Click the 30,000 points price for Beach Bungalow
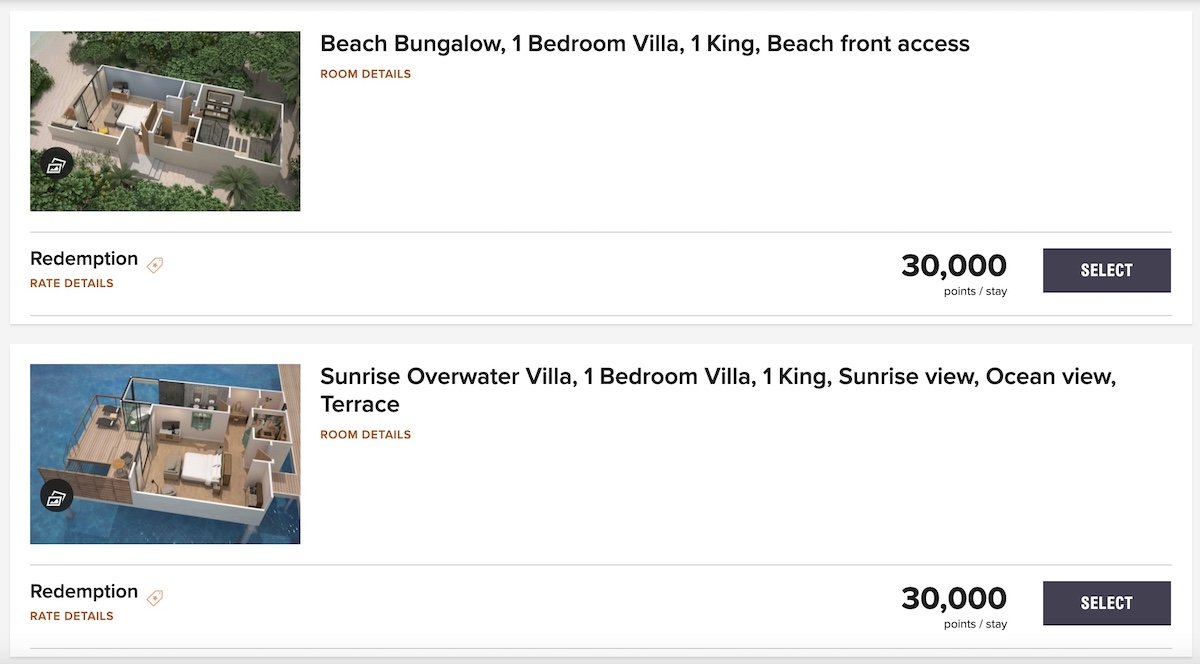This screenshot has height=664, width=1200. pos(954,266)
